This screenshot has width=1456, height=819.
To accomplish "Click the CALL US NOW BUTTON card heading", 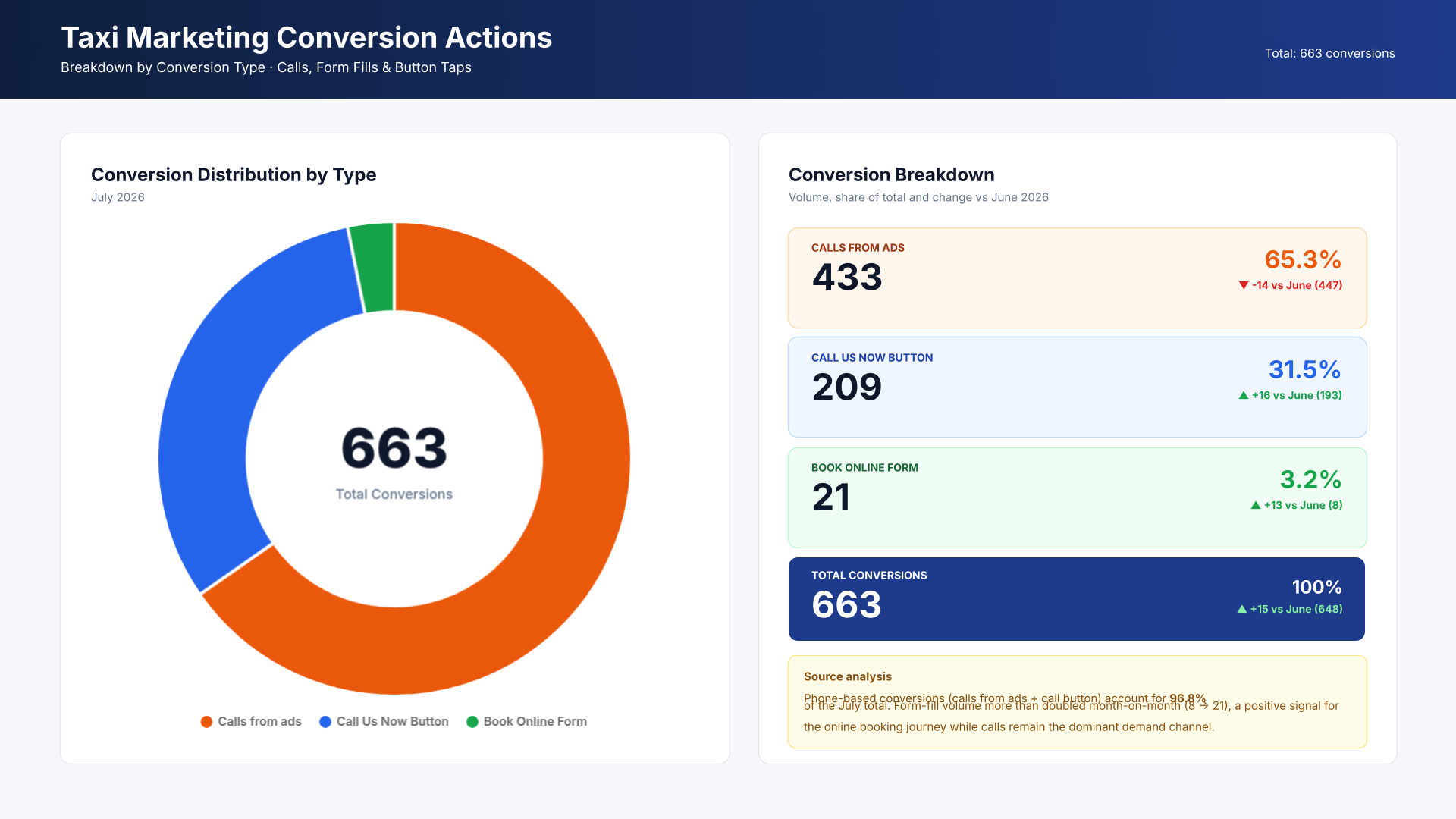I will point(872,358).
